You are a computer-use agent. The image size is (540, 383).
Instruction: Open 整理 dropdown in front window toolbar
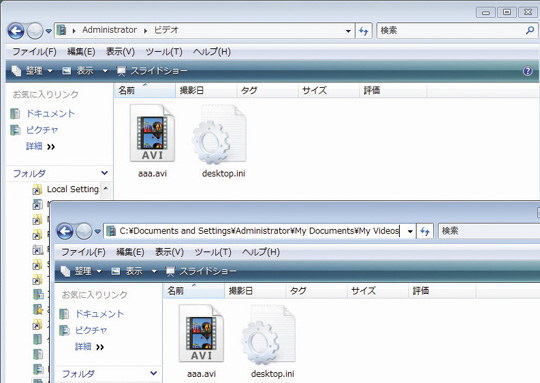pyautogui.click(x=81, y=271)
